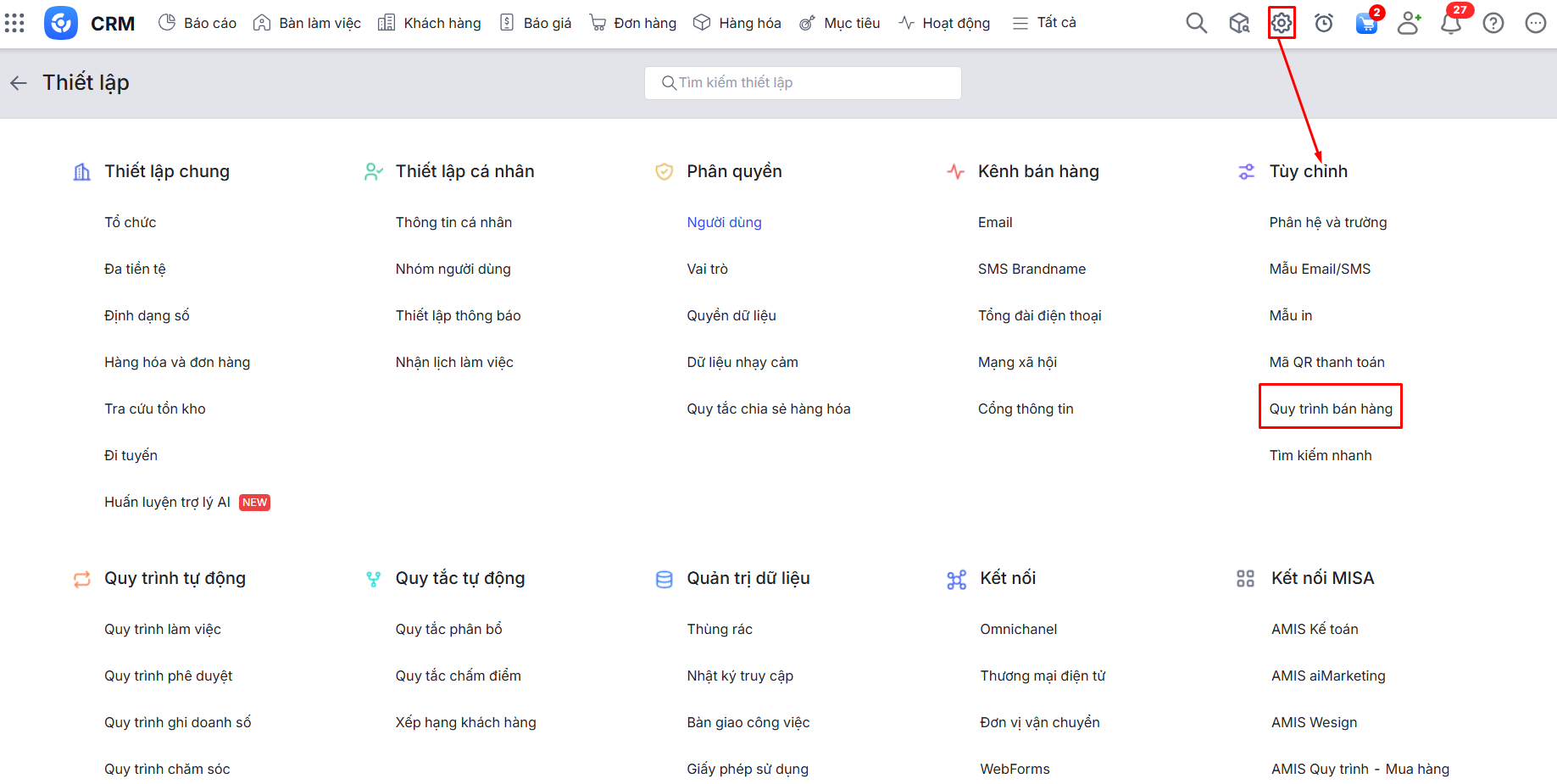Screen dimensions: 1557x784
Task: Open the Người dùng link
Action: point(724,222)
